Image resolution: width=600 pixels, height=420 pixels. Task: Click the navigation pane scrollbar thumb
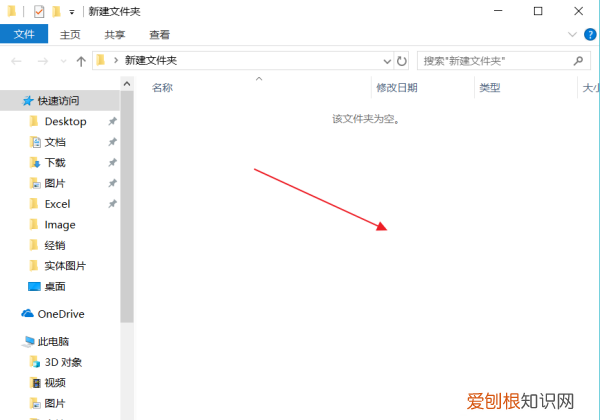(x=127, y=207)
